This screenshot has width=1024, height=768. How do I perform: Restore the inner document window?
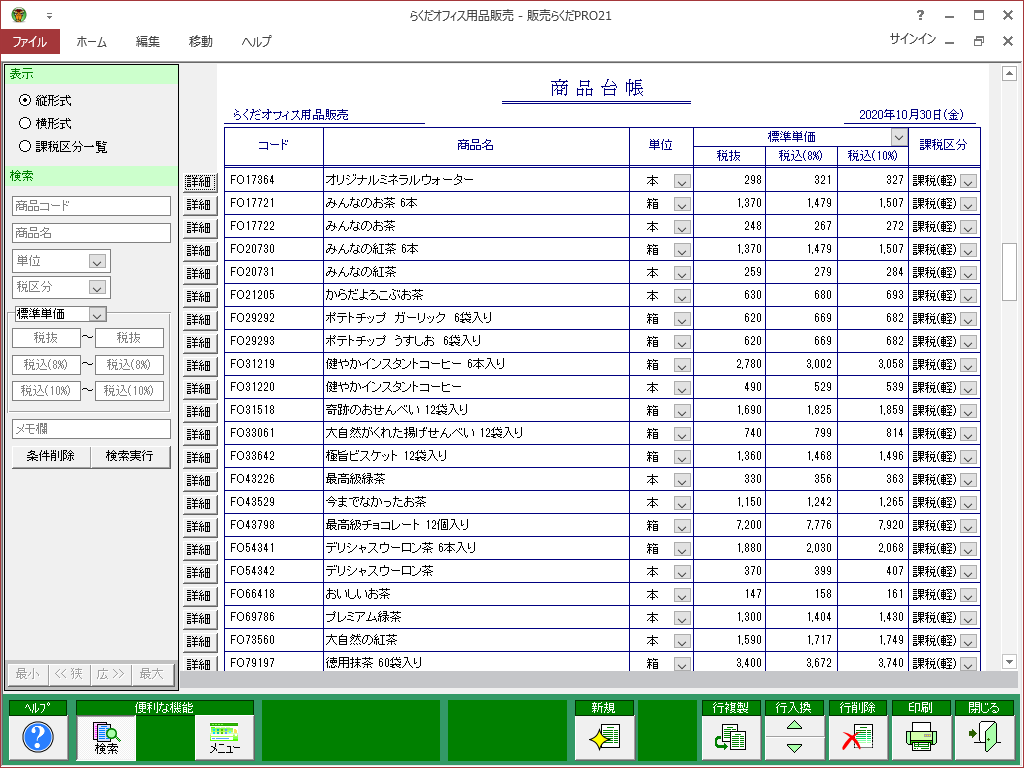pyautogui.click(x=978, y=41)
